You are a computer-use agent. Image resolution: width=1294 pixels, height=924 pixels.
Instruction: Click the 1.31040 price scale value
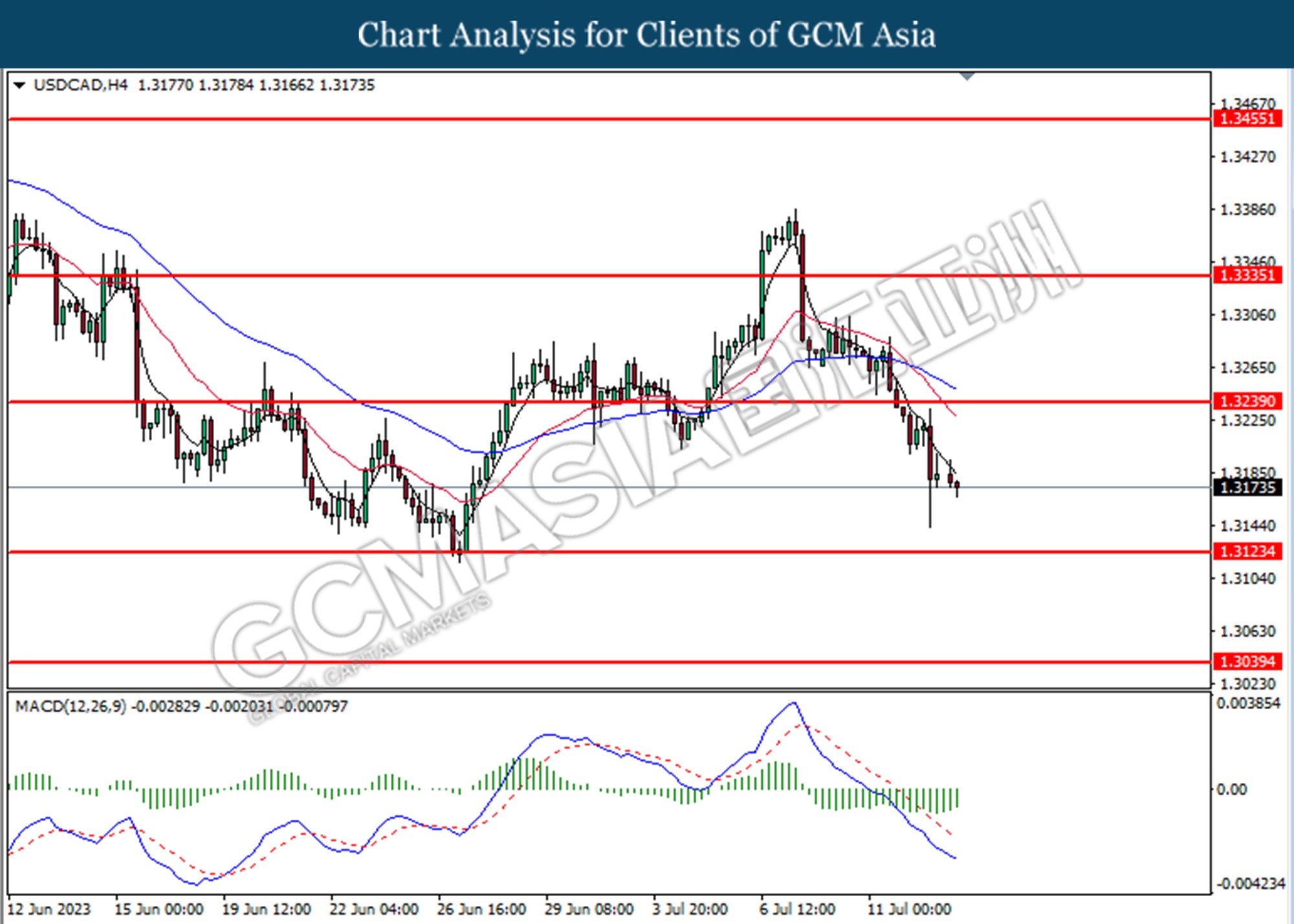click(1248, 578)
